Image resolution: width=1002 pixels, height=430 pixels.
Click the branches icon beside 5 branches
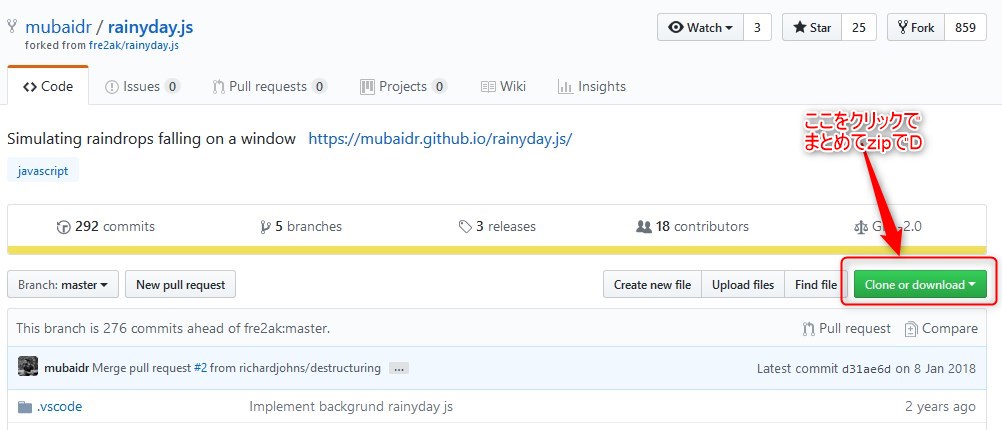pyautogui.click(x=265, y=227)
